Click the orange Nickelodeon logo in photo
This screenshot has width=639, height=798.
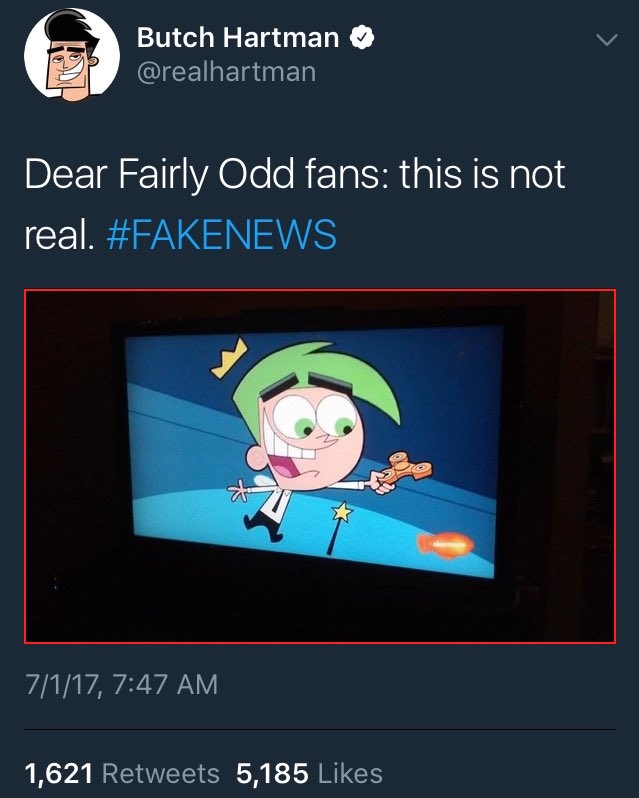446,545
